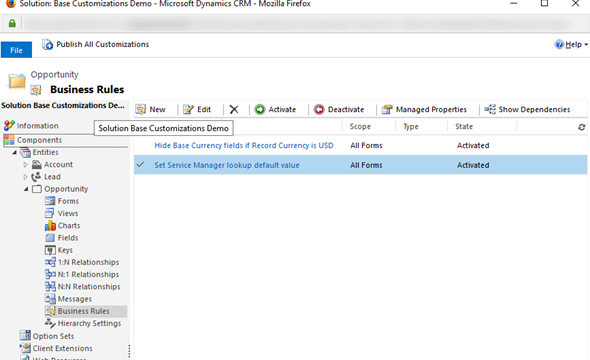Click Show Dependencies button label
590x360 pixels.
click(534, 109)
